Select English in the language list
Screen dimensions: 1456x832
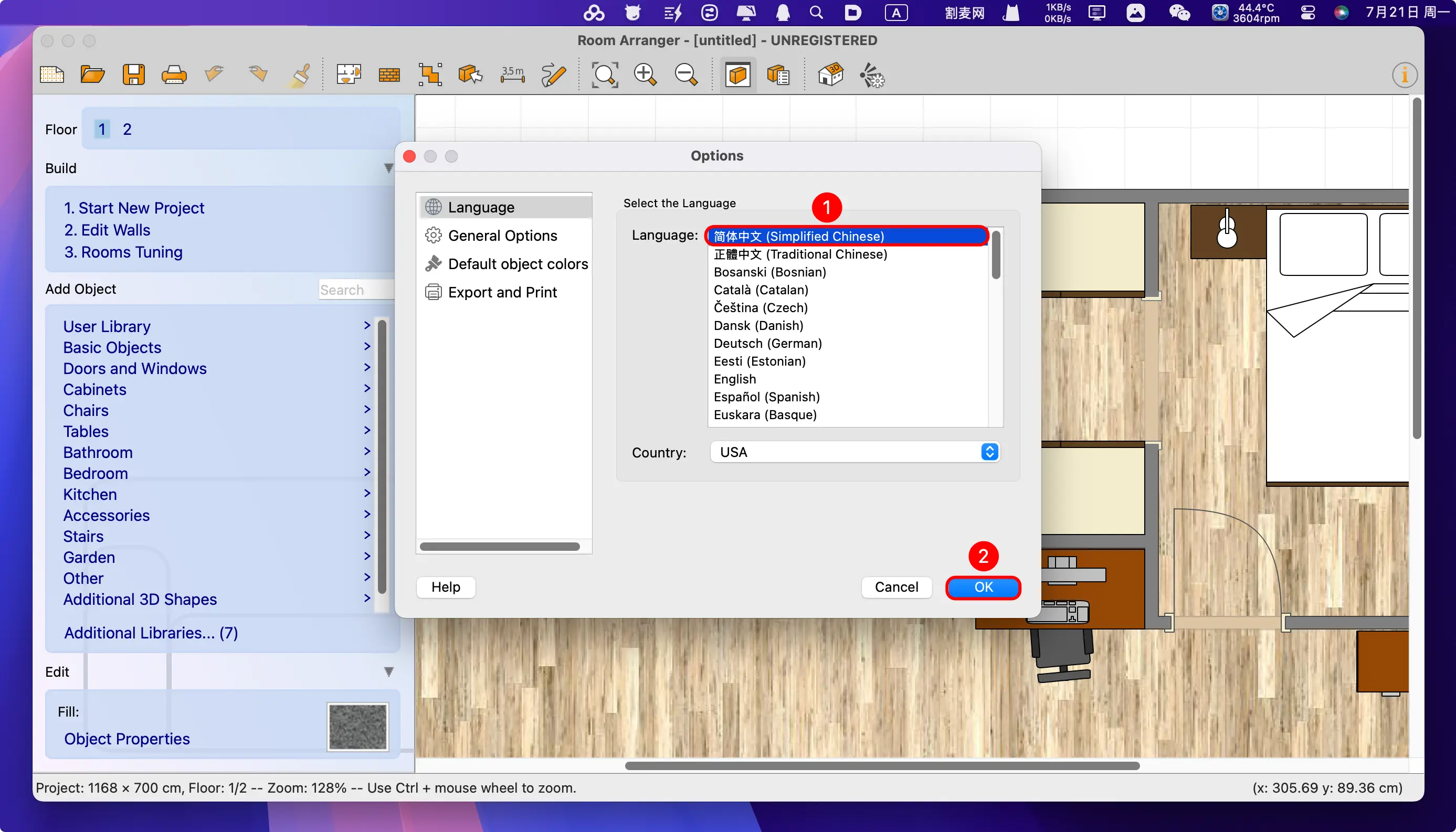(x=735, y=379)
